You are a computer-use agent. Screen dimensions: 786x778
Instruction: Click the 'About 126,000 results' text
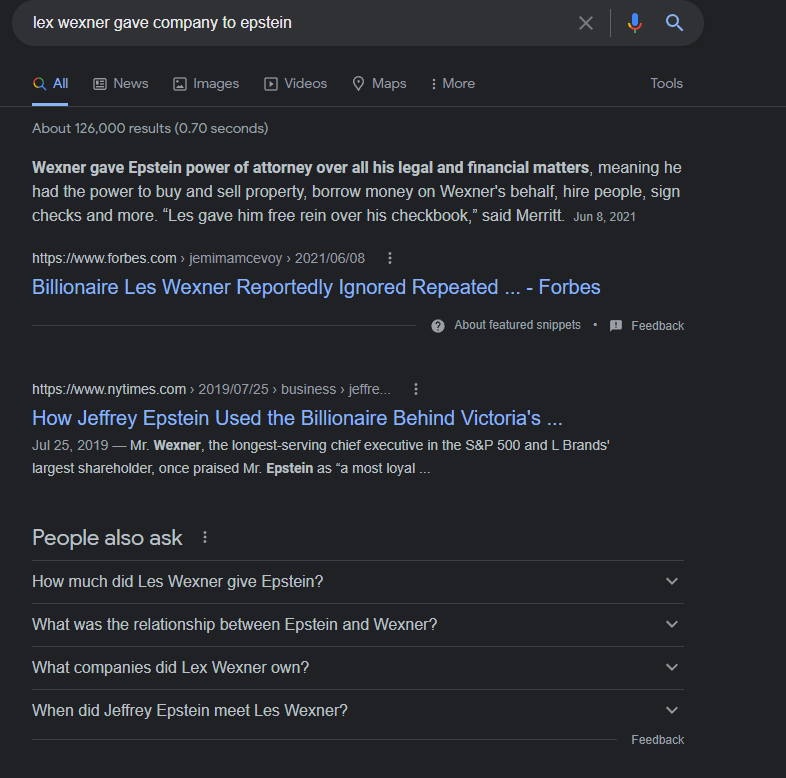150,128
